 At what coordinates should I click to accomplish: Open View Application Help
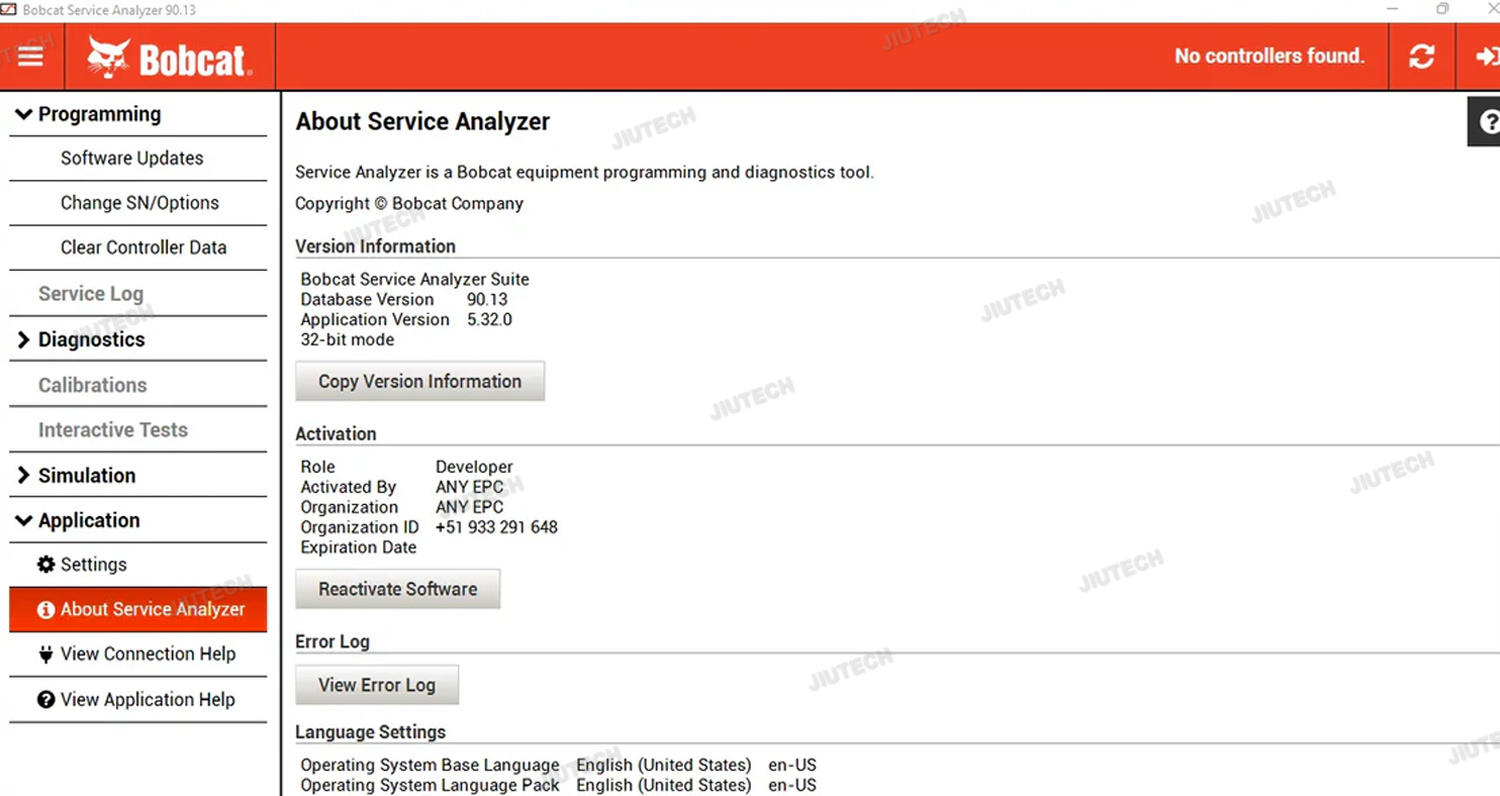pos(138,700)
